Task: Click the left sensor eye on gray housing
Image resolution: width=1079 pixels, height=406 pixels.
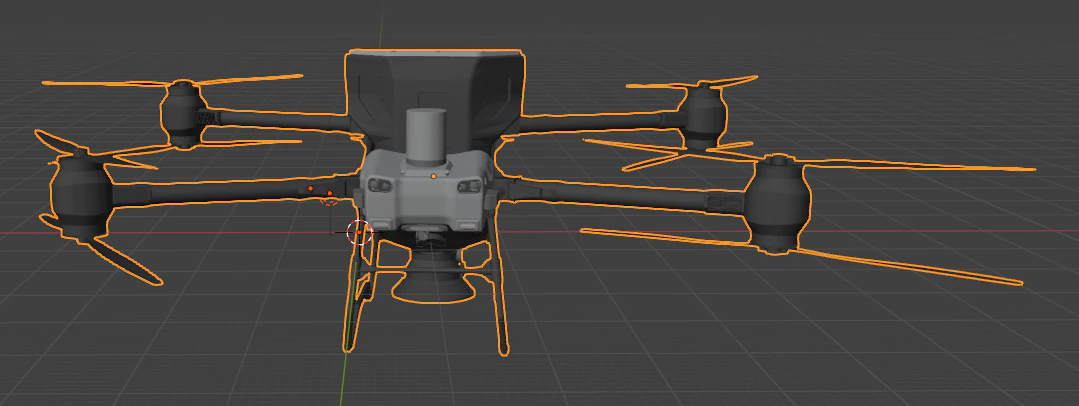Action: (x=380, y=184)
